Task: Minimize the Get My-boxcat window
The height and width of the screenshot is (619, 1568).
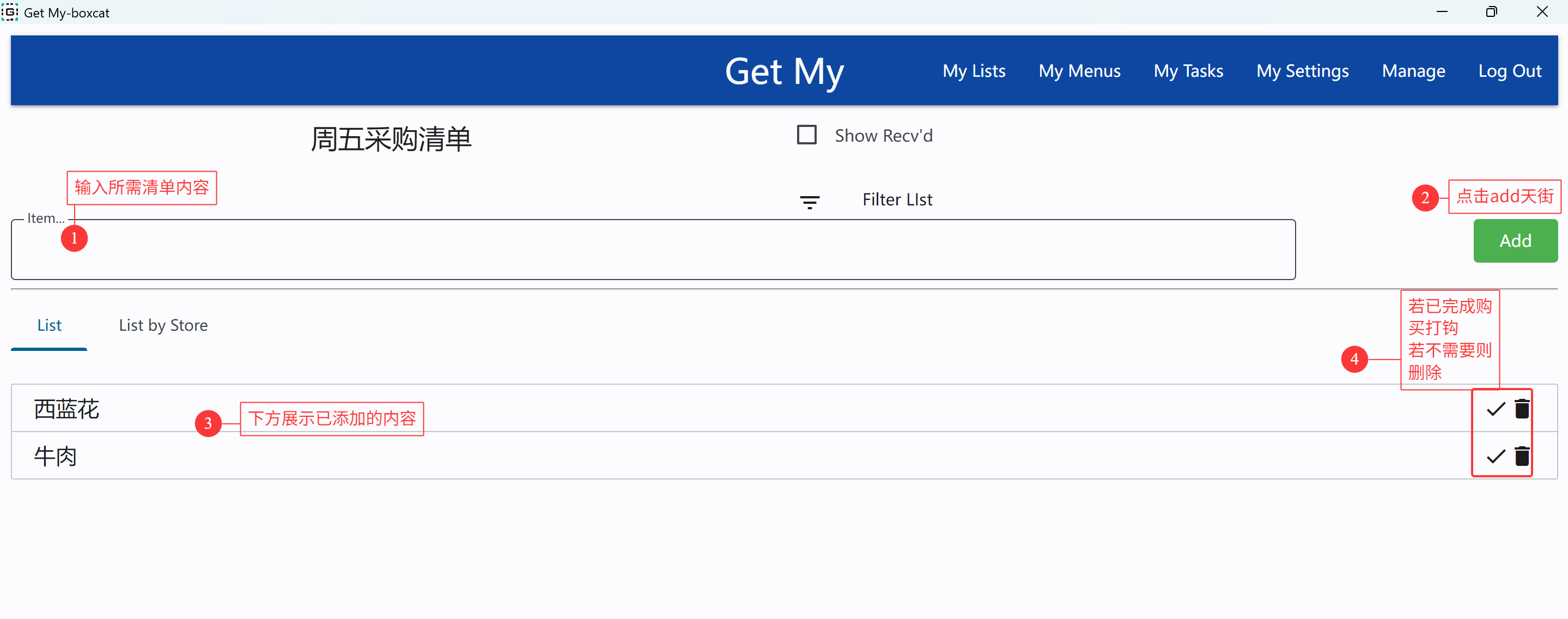Action: 1442,11
